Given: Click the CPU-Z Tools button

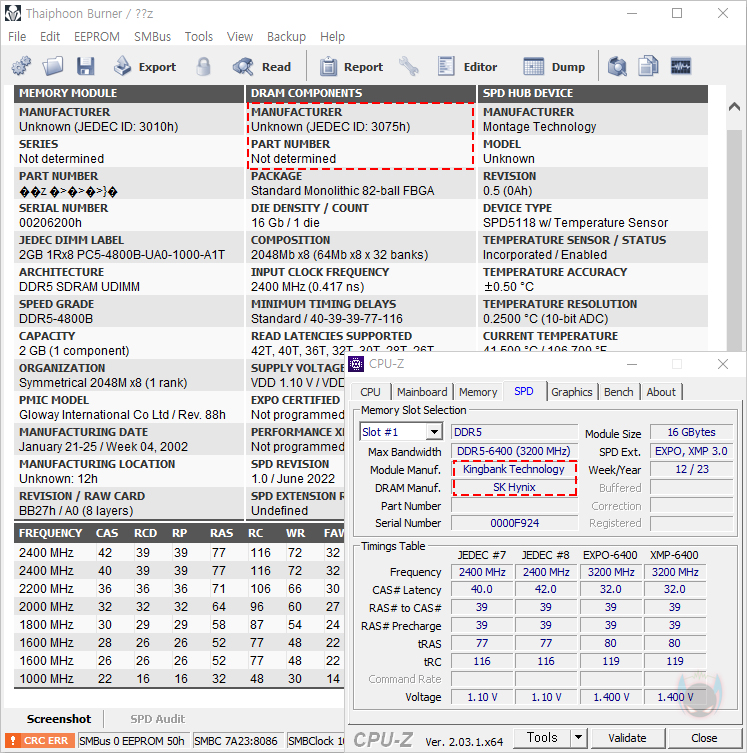Looking at the screenshot, I should 542,737.
